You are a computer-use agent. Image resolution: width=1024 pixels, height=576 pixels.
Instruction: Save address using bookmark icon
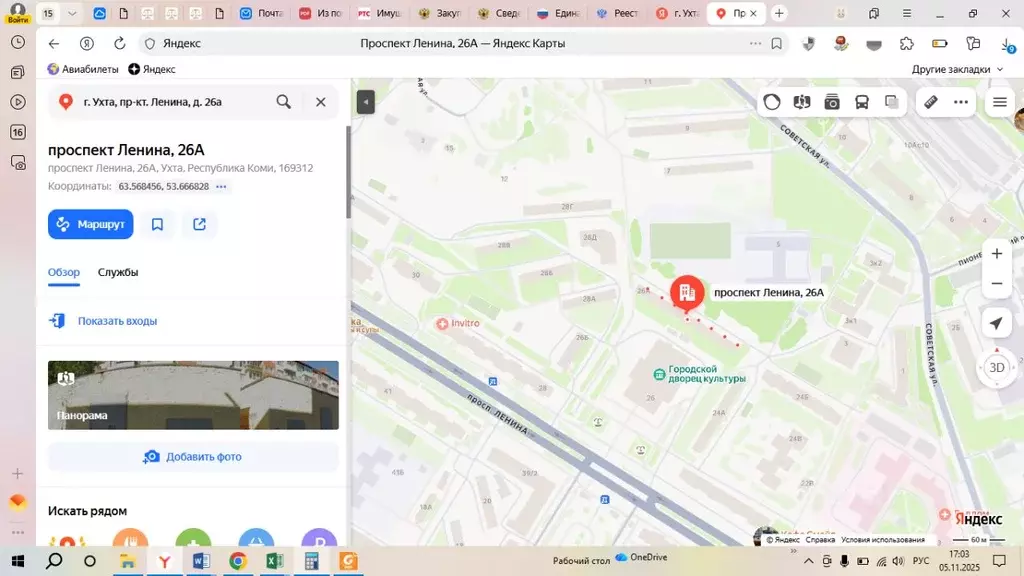click(157, 224)
